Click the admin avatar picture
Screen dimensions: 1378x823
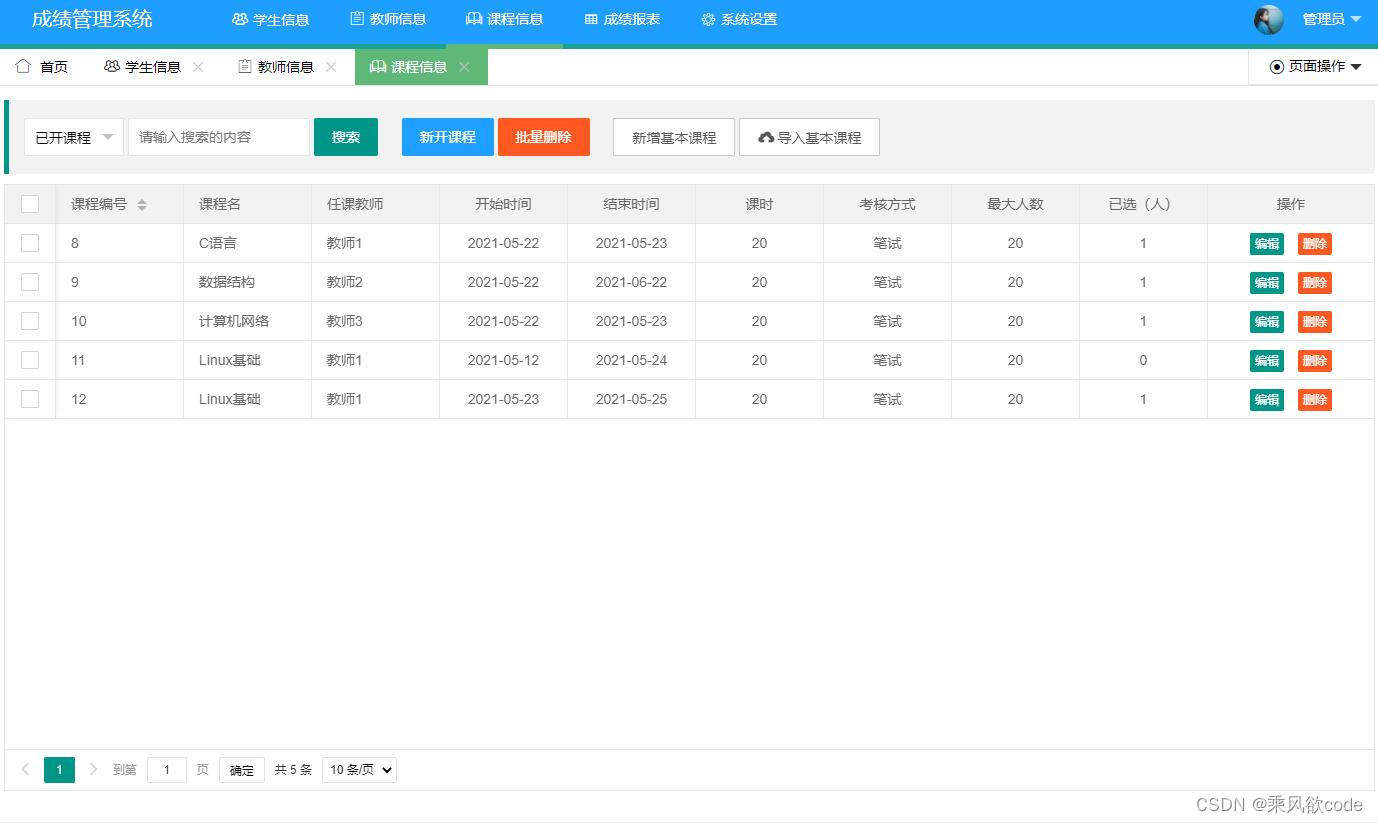point(1268,19)
